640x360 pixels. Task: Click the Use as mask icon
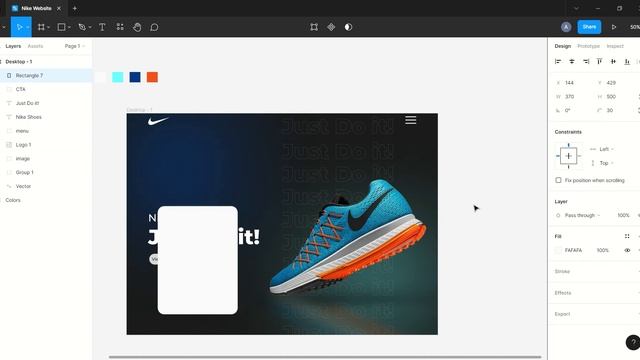coord(348,27)
